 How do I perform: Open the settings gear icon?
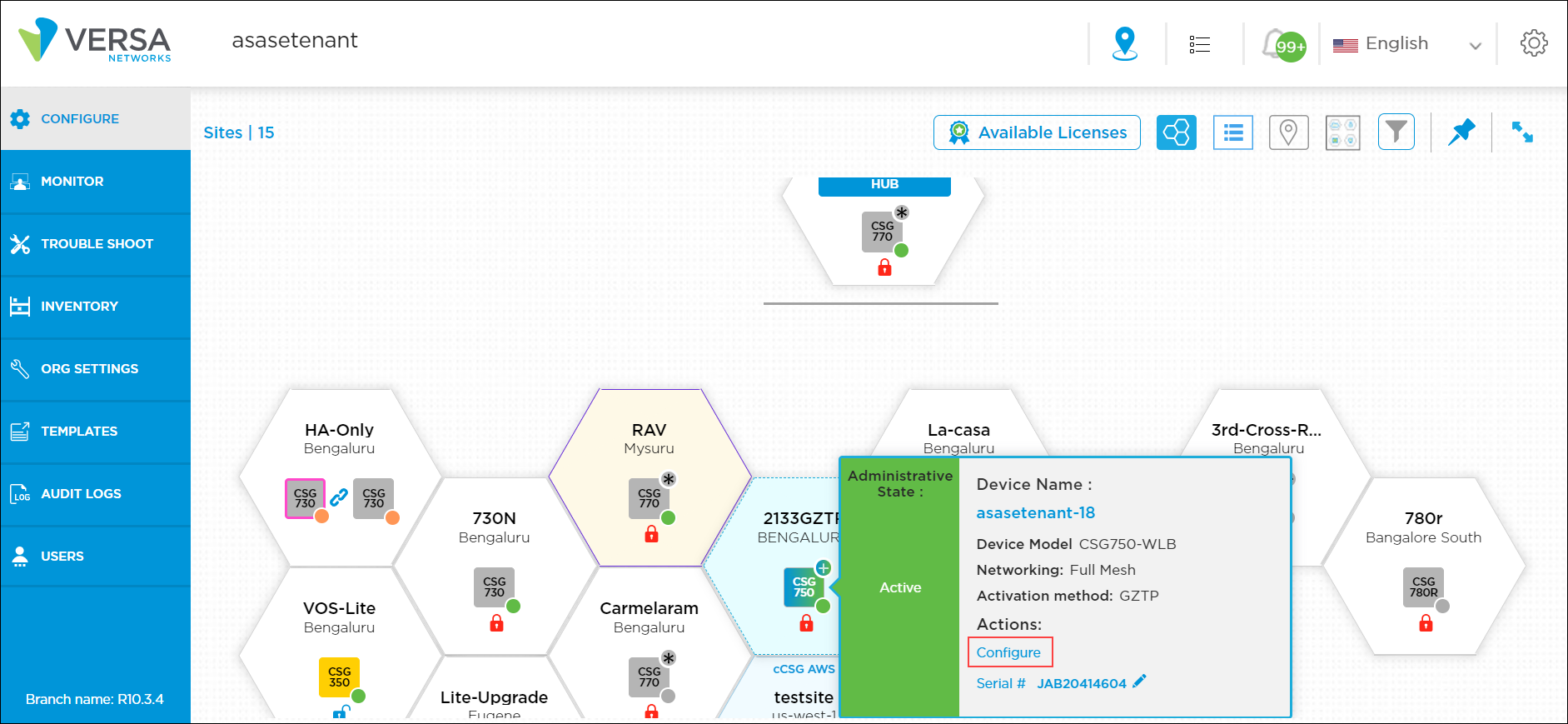tap(1533, 43)
